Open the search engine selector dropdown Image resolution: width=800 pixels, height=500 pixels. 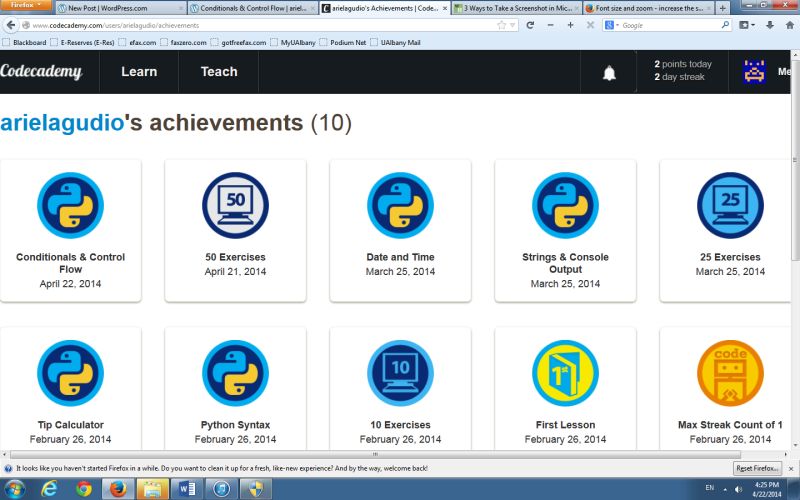tap(611, 25)
